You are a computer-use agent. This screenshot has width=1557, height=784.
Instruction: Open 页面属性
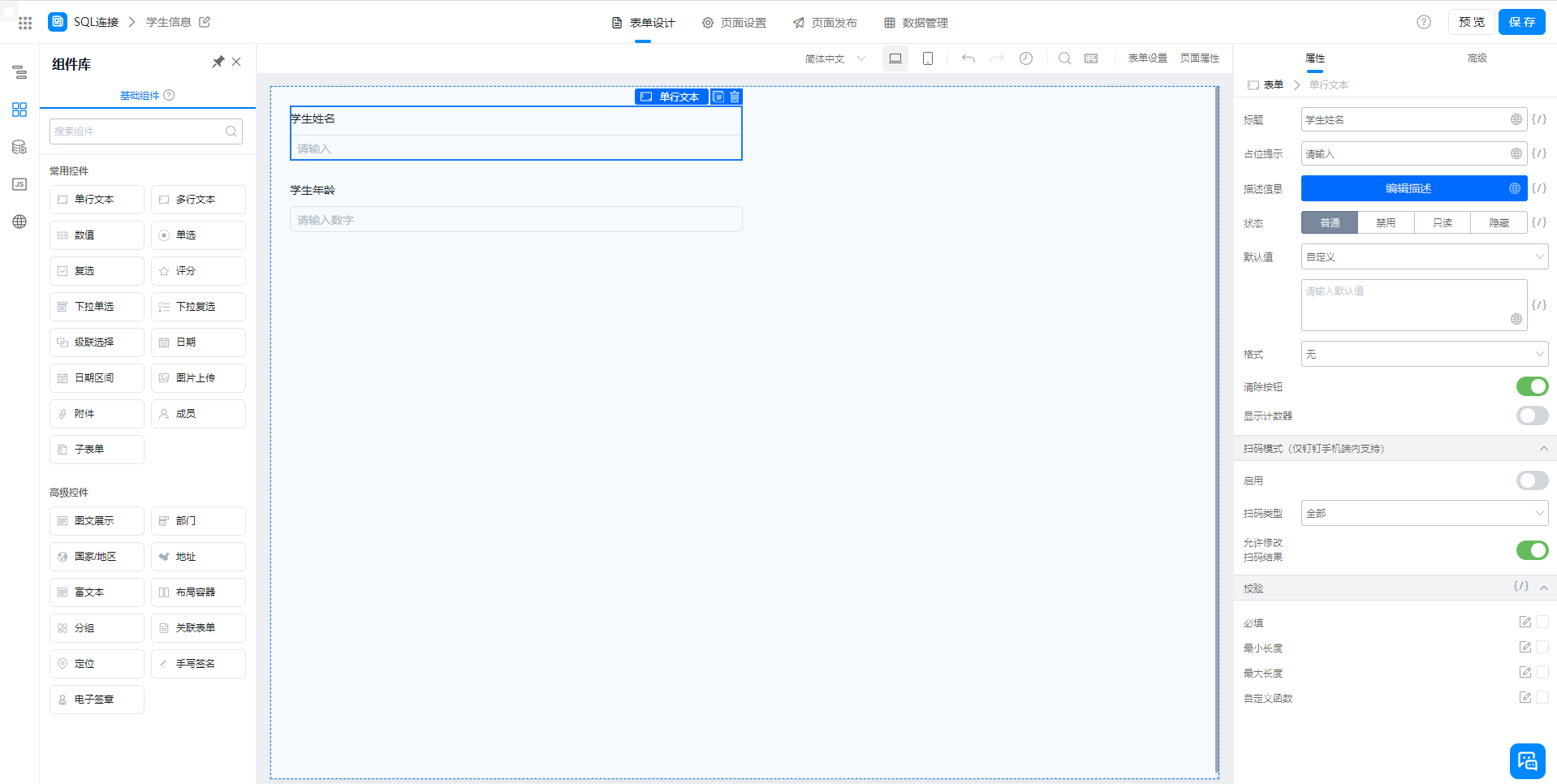[1200, 58]
